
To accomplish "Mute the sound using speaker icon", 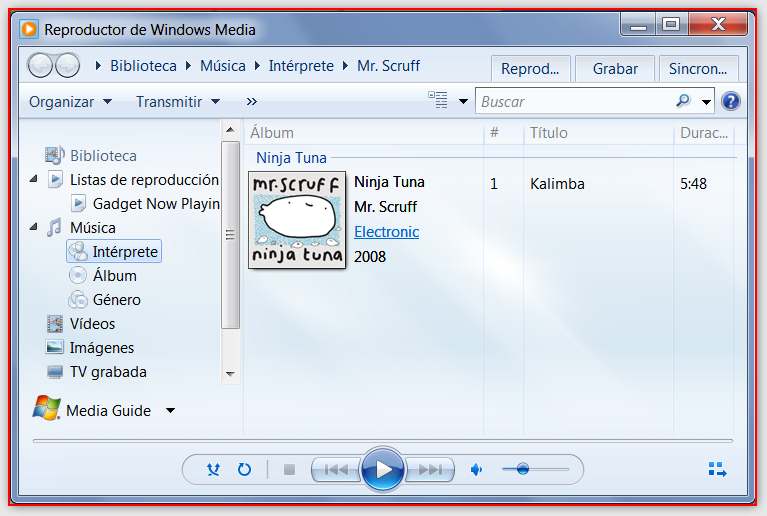I will point(476,470).
